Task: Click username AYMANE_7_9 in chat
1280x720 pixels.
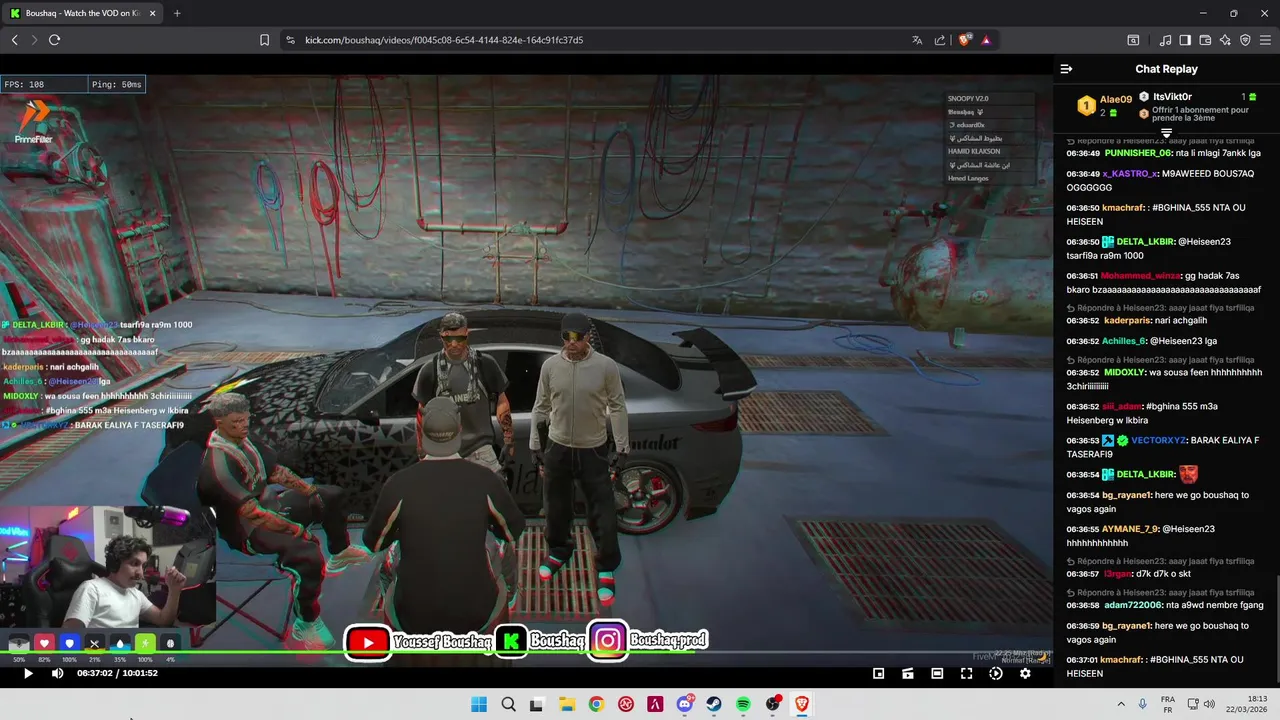Action: [x=1130, y=528]
